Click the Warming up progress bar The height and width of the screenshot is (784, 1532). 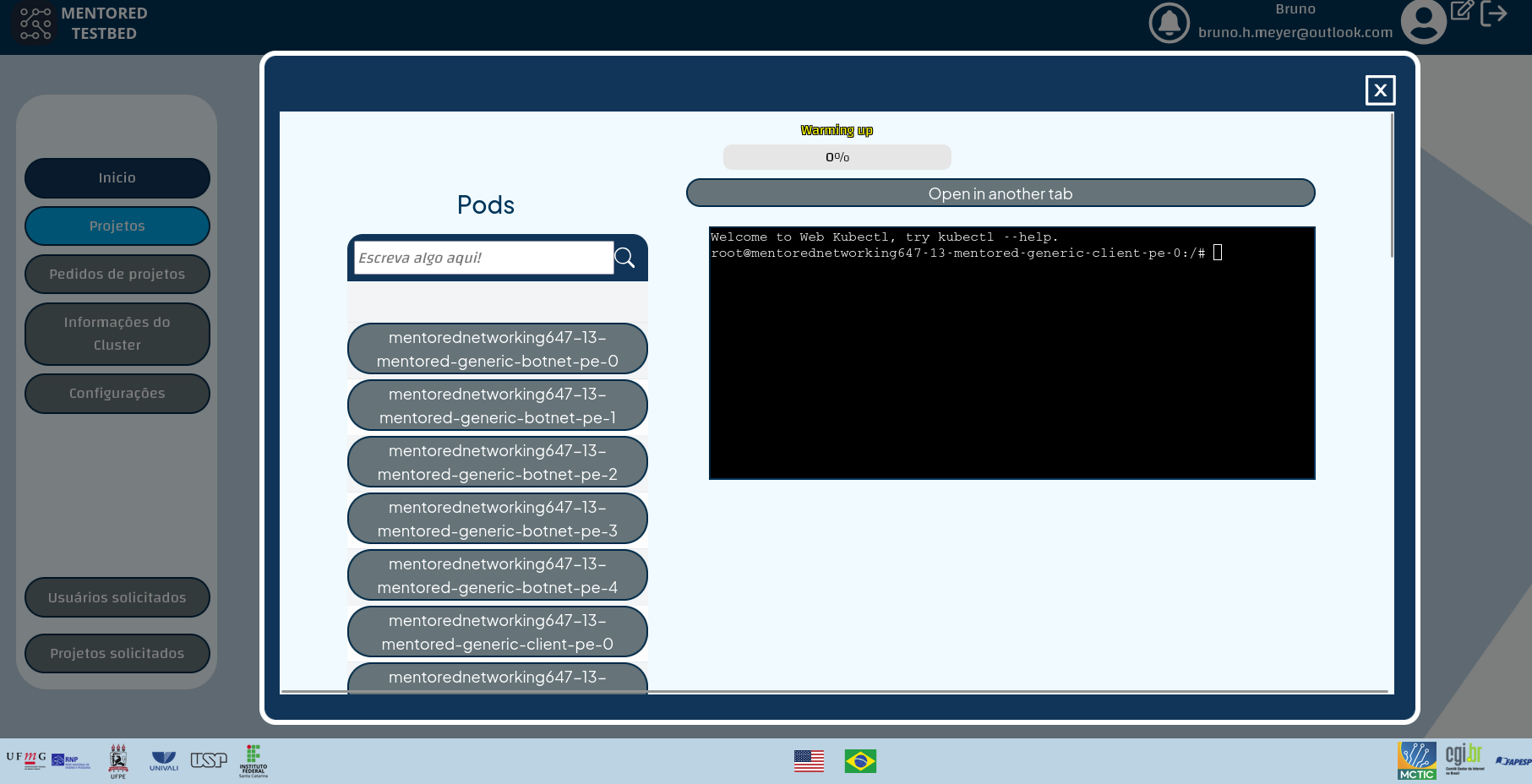coord(837,156)
